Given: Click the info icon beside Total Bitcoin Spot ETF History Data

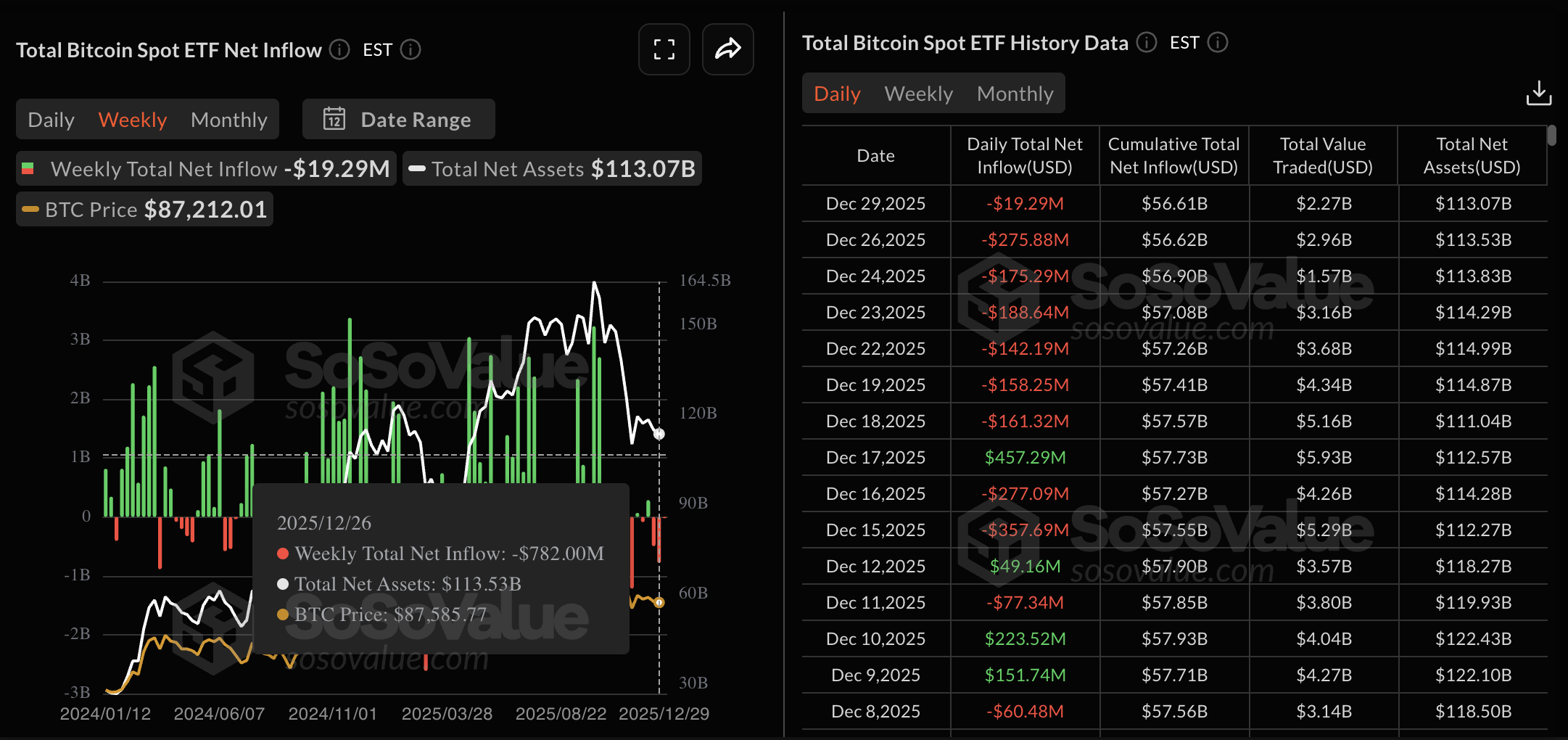Looking at the screenshot, I should pyautogui.click(x=1146, y=43).
